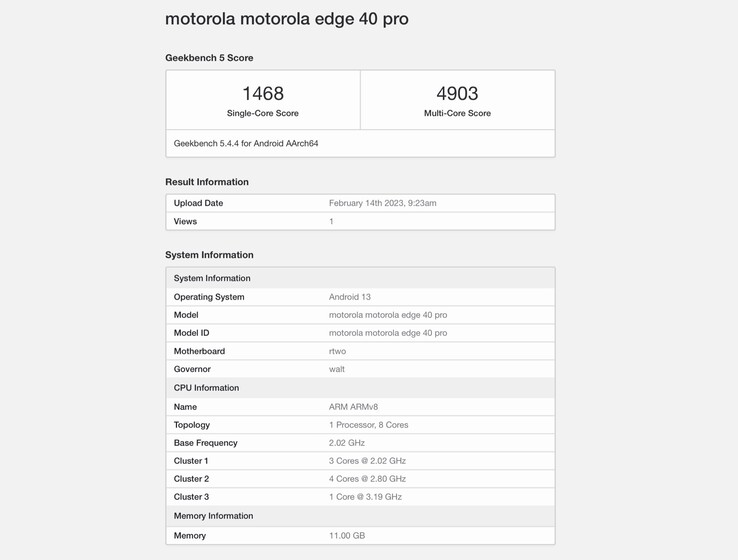Click the Result Information heading
Viewport: 738px width, 560px height.
coord(207,182)
